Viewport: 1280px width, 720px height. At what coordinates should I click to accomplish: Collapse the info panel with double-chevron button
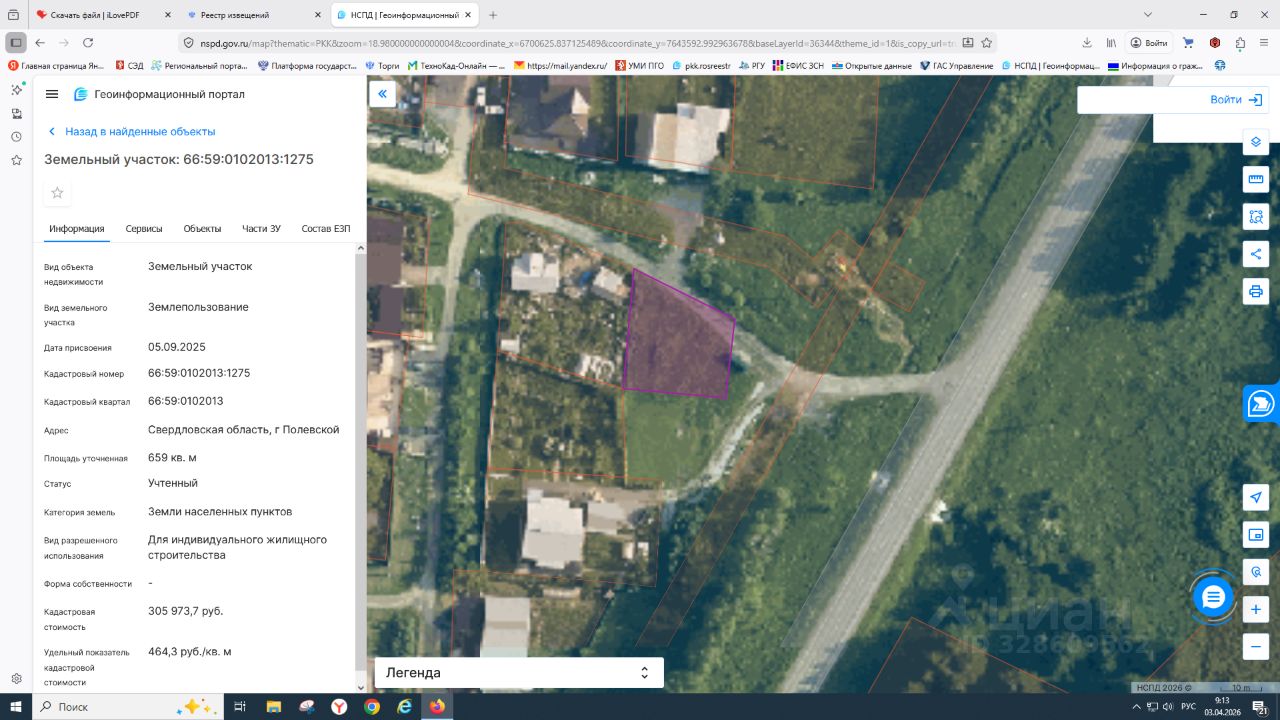(x=381, y=94)
